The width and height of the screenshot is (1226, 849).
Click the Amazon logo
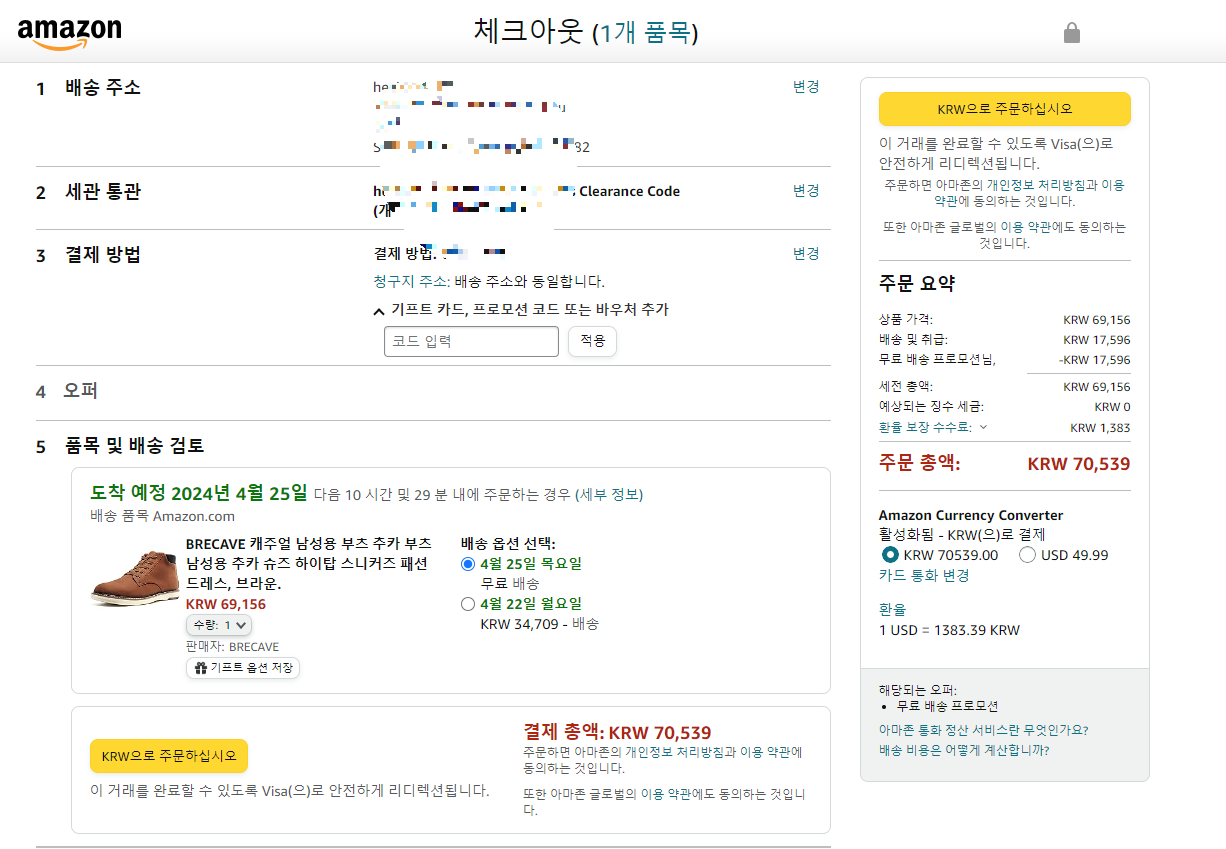[x=70, y=33]
